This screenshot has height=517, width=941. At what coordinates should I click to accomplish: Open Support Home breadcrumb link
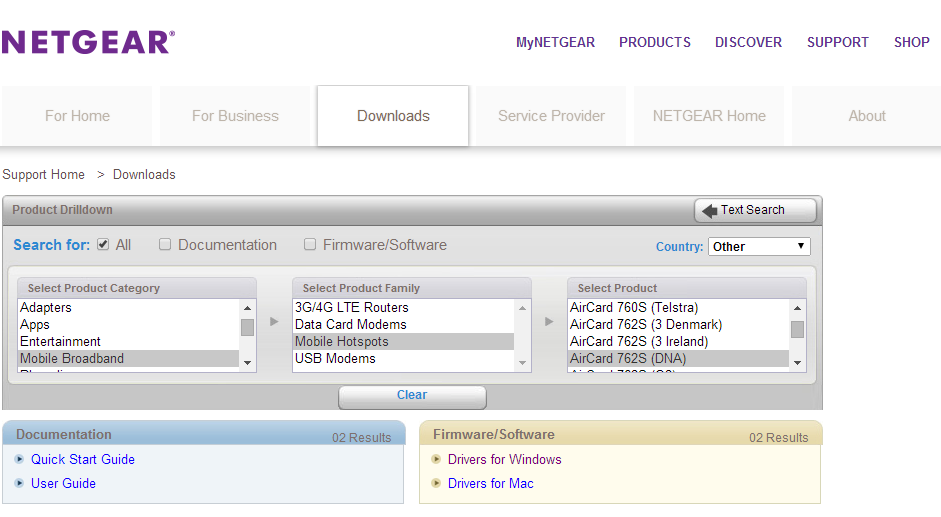click(x=44, y=174)
